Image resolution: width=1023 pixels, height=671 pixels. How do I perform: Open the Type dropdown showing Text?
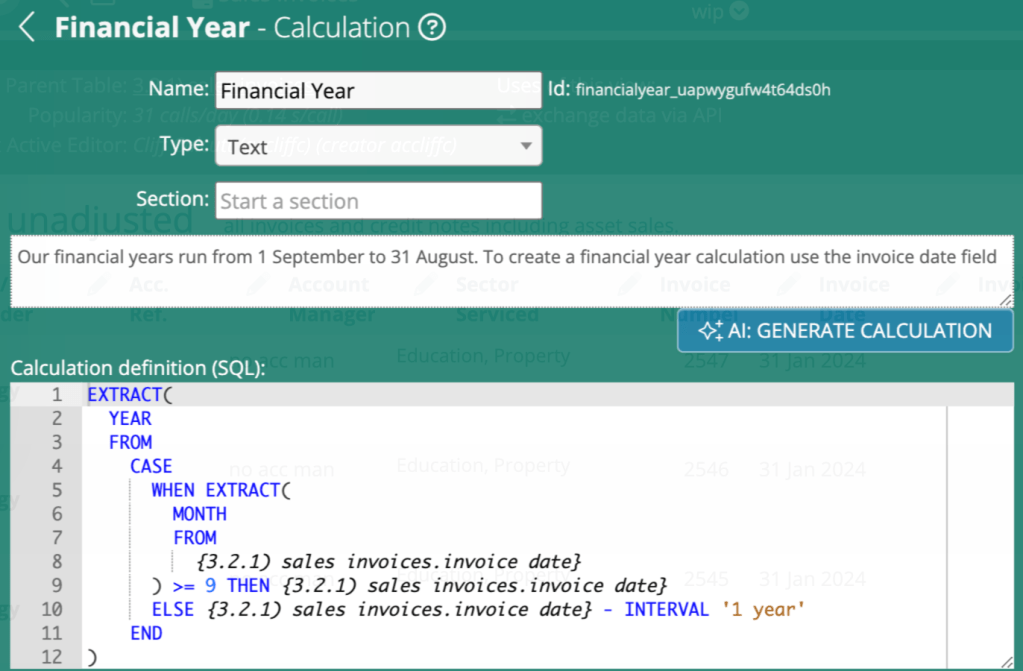pos(378,146)
